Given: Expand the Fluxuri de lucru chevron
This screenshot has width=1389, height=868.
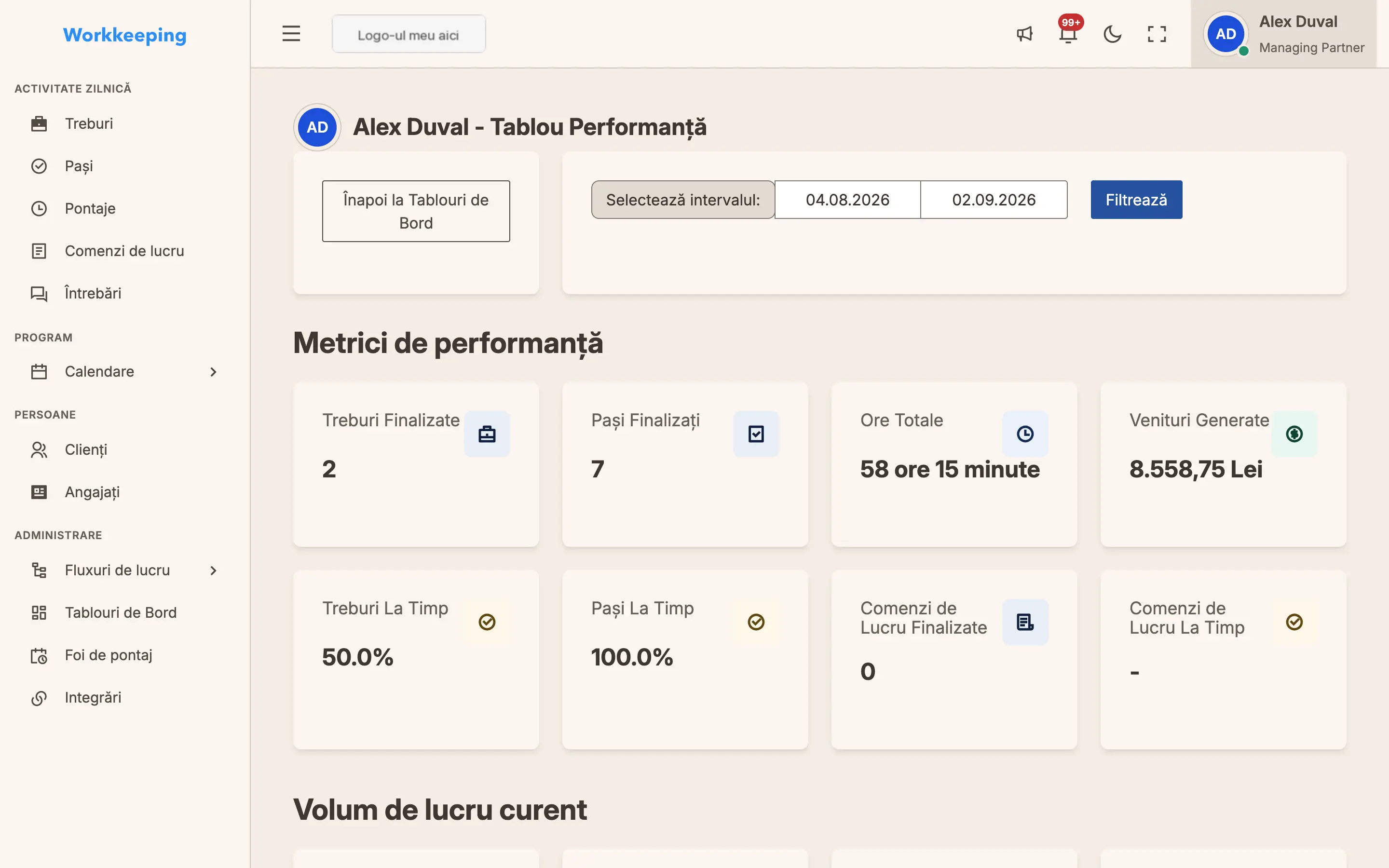Looking at the screenshot, I should pos(213,570).
